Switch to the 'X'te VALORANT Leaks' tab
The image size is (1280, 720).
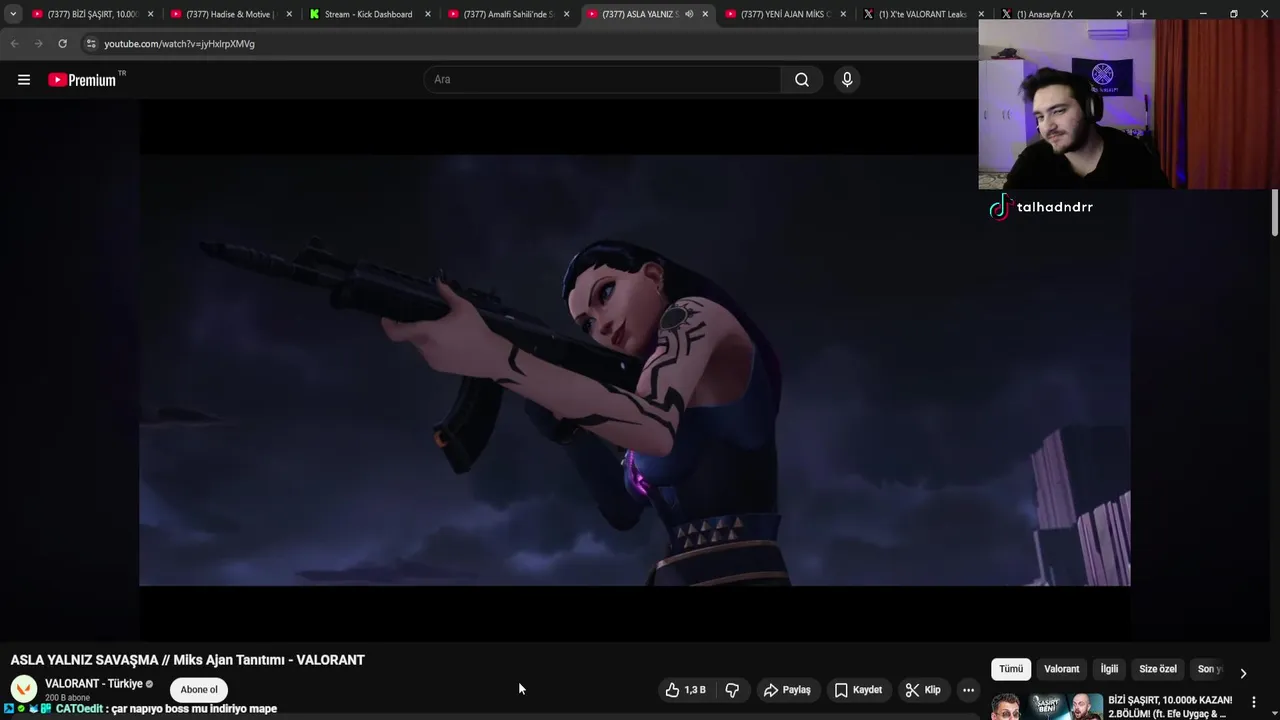click(921, 14)
